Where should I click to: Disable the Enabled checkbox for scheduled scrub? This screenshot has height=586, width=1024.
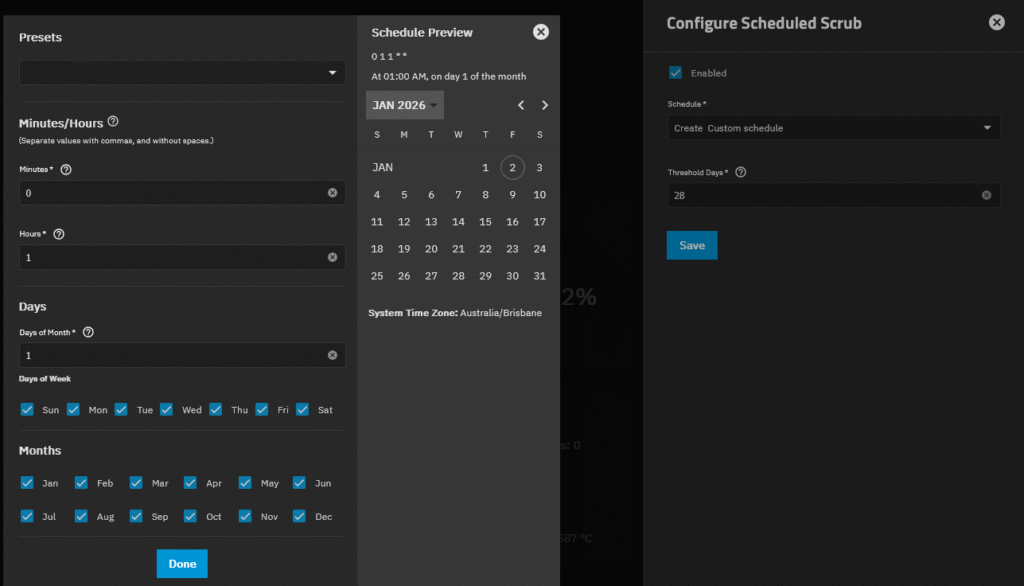(x=675, y=72)
